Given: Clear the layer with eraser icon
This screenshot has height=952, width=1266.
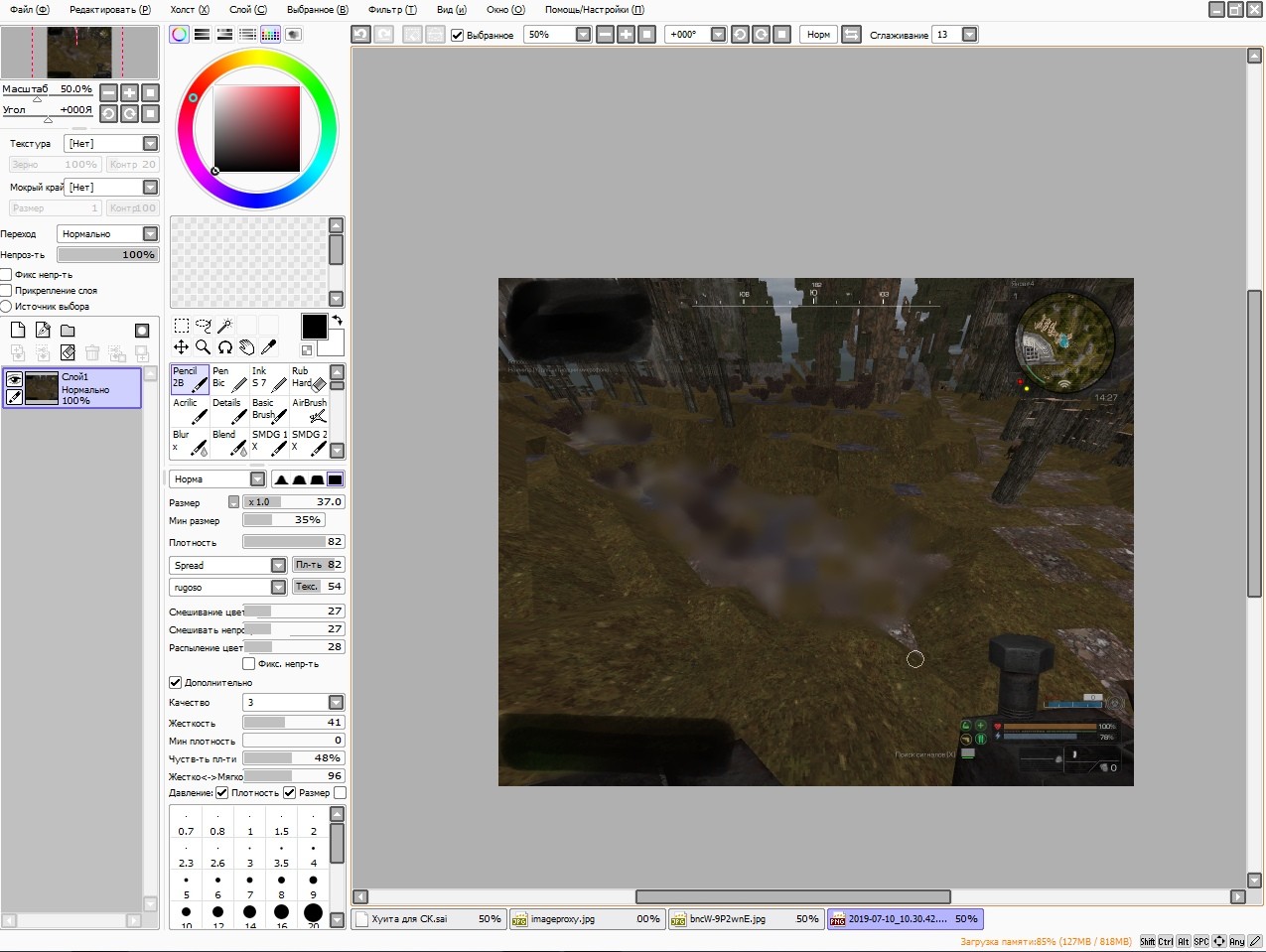Looking at the screenshot, I should tap(68, 352).
